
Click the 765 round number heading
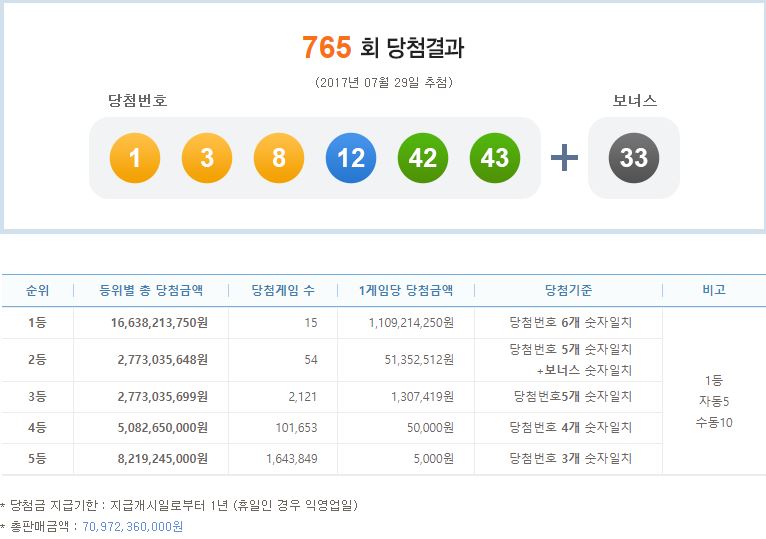tap(326, 47)
